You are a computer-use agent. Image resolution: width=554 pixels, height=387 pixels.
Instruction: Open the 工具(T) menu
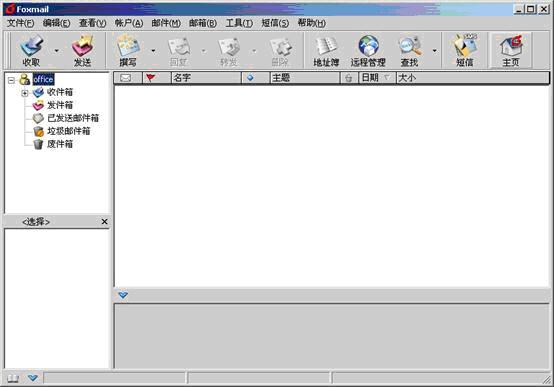239,23
